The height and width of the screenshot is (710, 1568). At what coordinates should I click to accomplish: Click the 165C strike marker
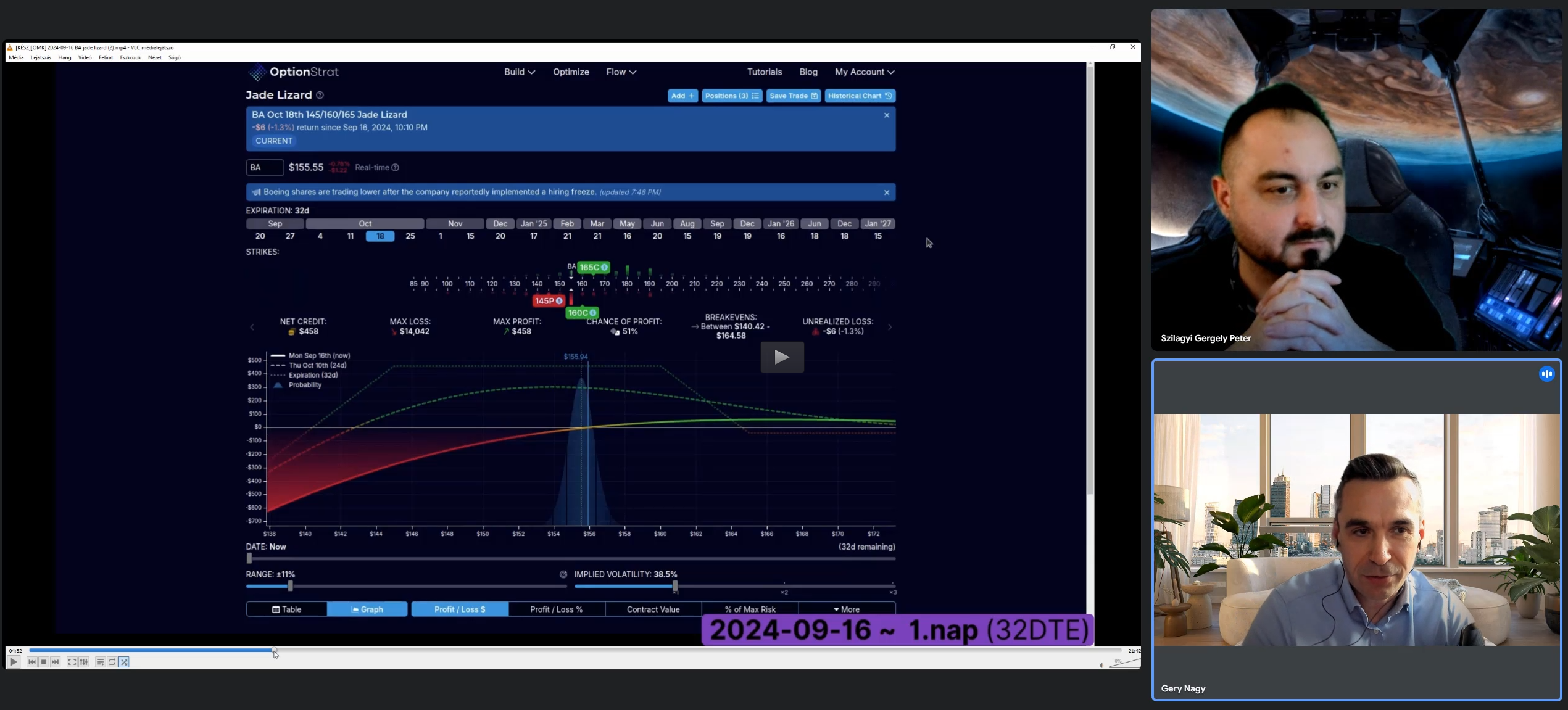click(594, 267)
